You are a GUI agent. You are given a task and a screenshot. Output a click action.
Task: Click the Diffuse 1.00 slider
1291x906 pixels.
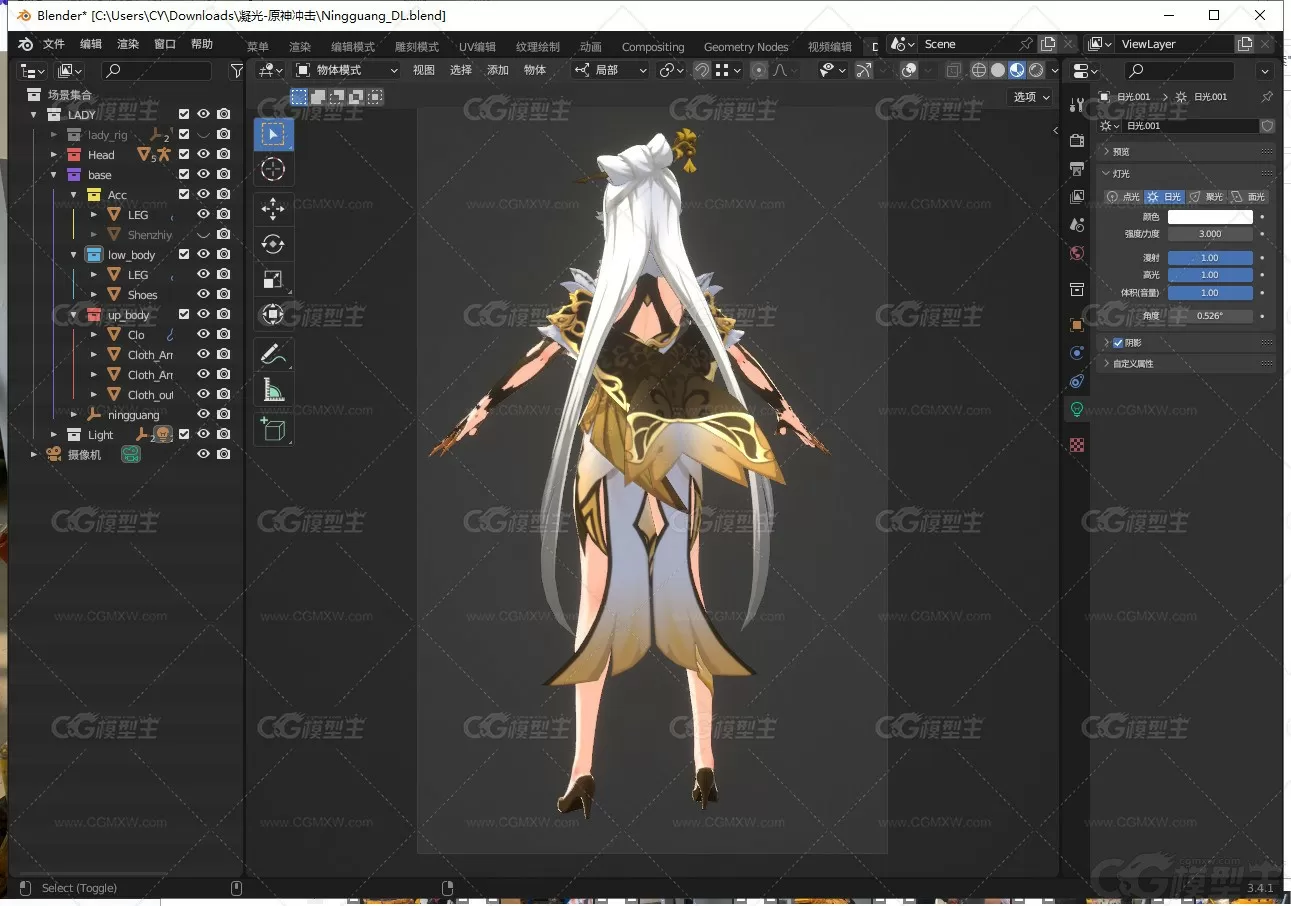coord(1210,258)
